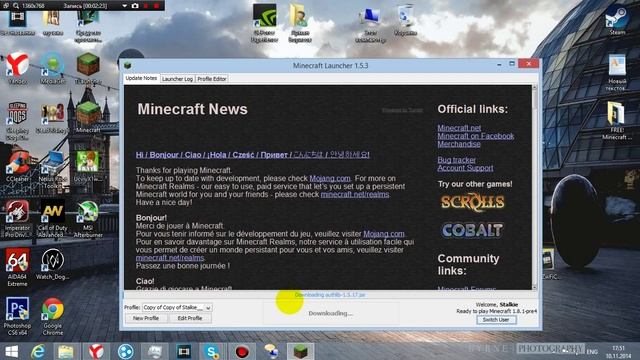Click the Scrolls game logo
The width and height of the screenshot is (640, 360).
(x=473, y=202)
